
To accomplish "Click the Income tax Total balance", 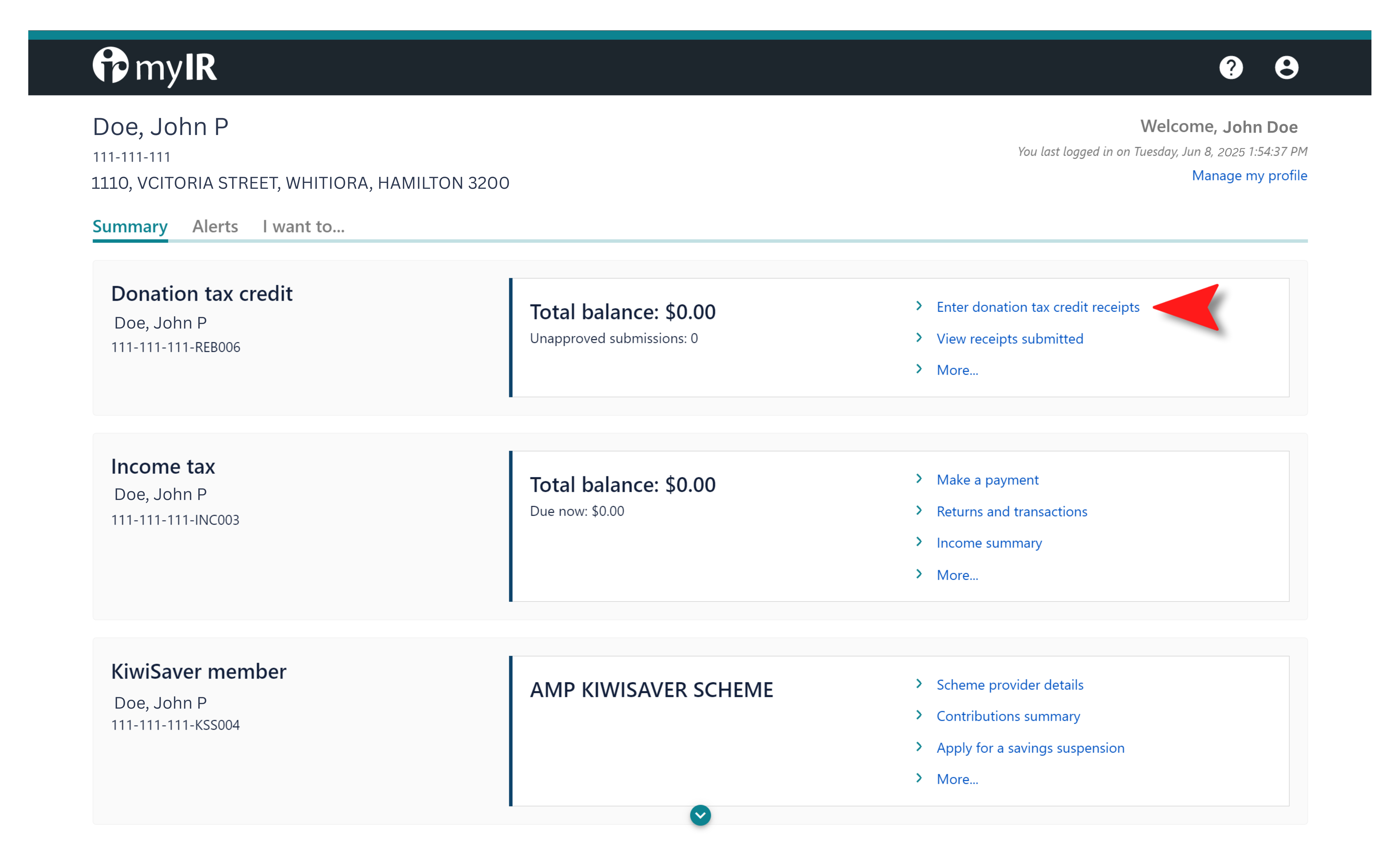I will [622, 485].
